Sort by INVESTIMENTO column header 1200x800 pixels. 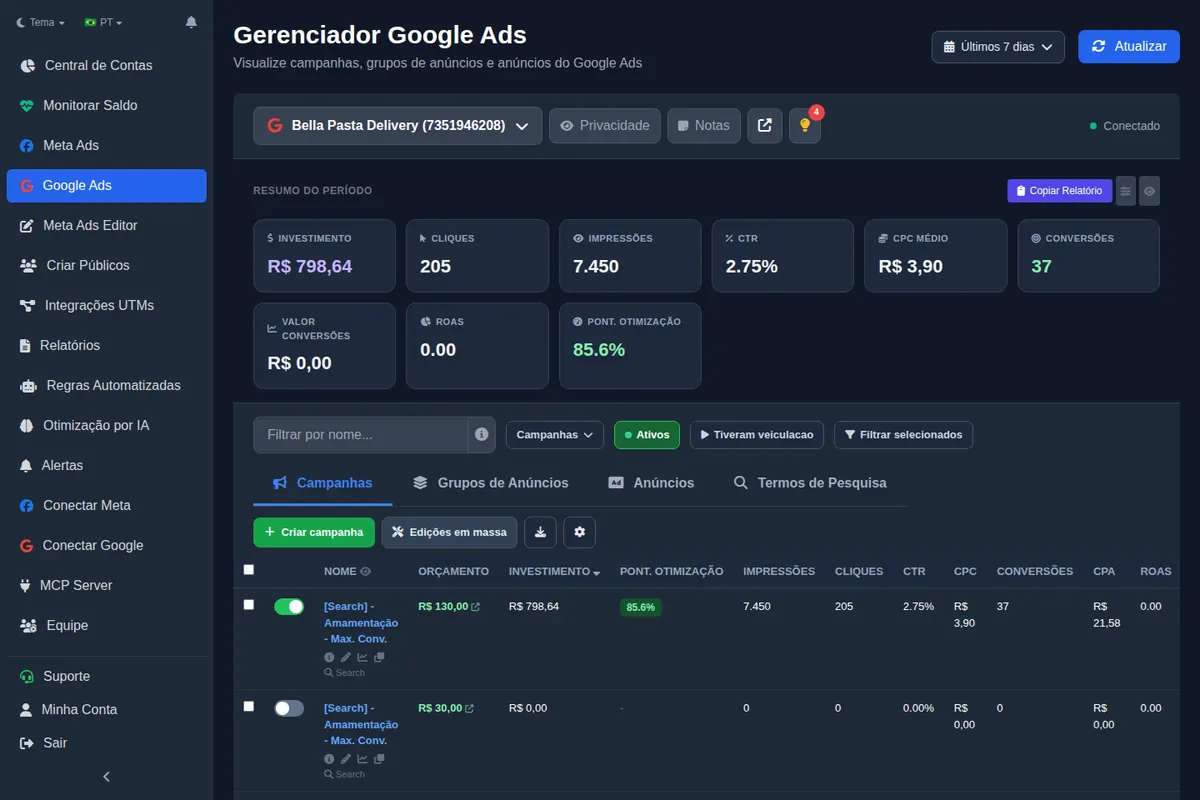click(554, 572)
